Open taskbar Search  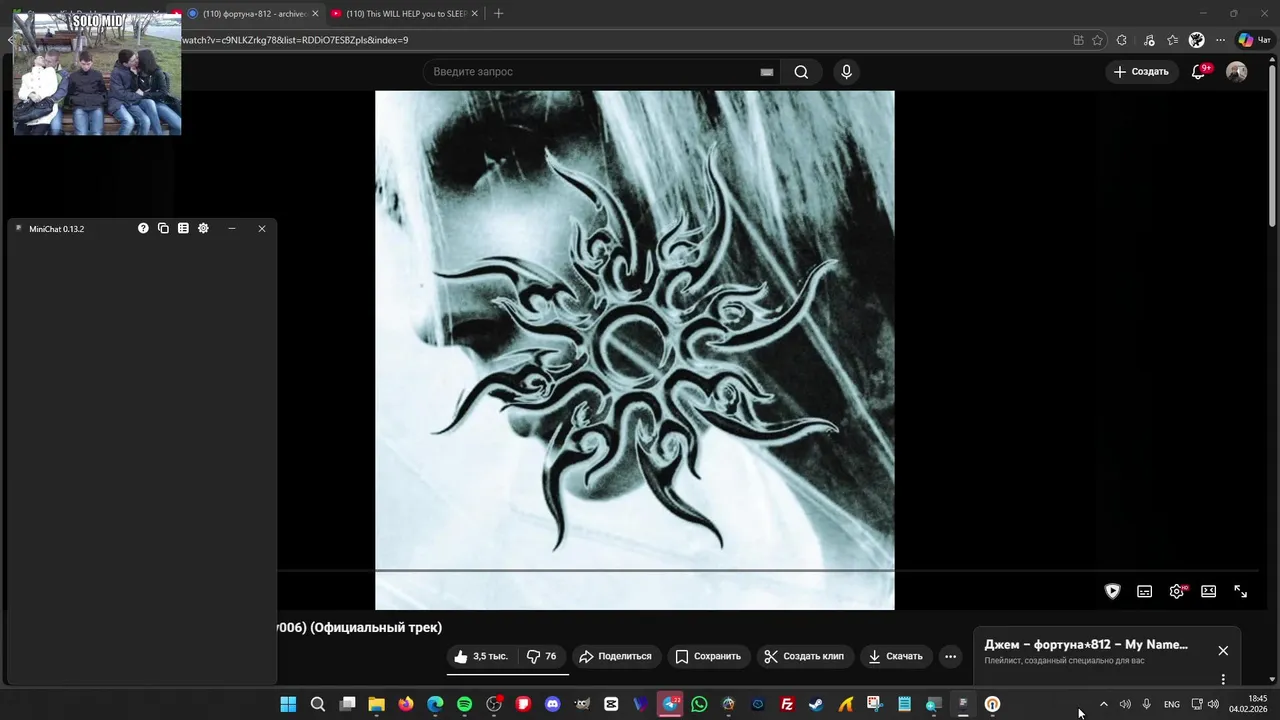(x=318, y=704)
